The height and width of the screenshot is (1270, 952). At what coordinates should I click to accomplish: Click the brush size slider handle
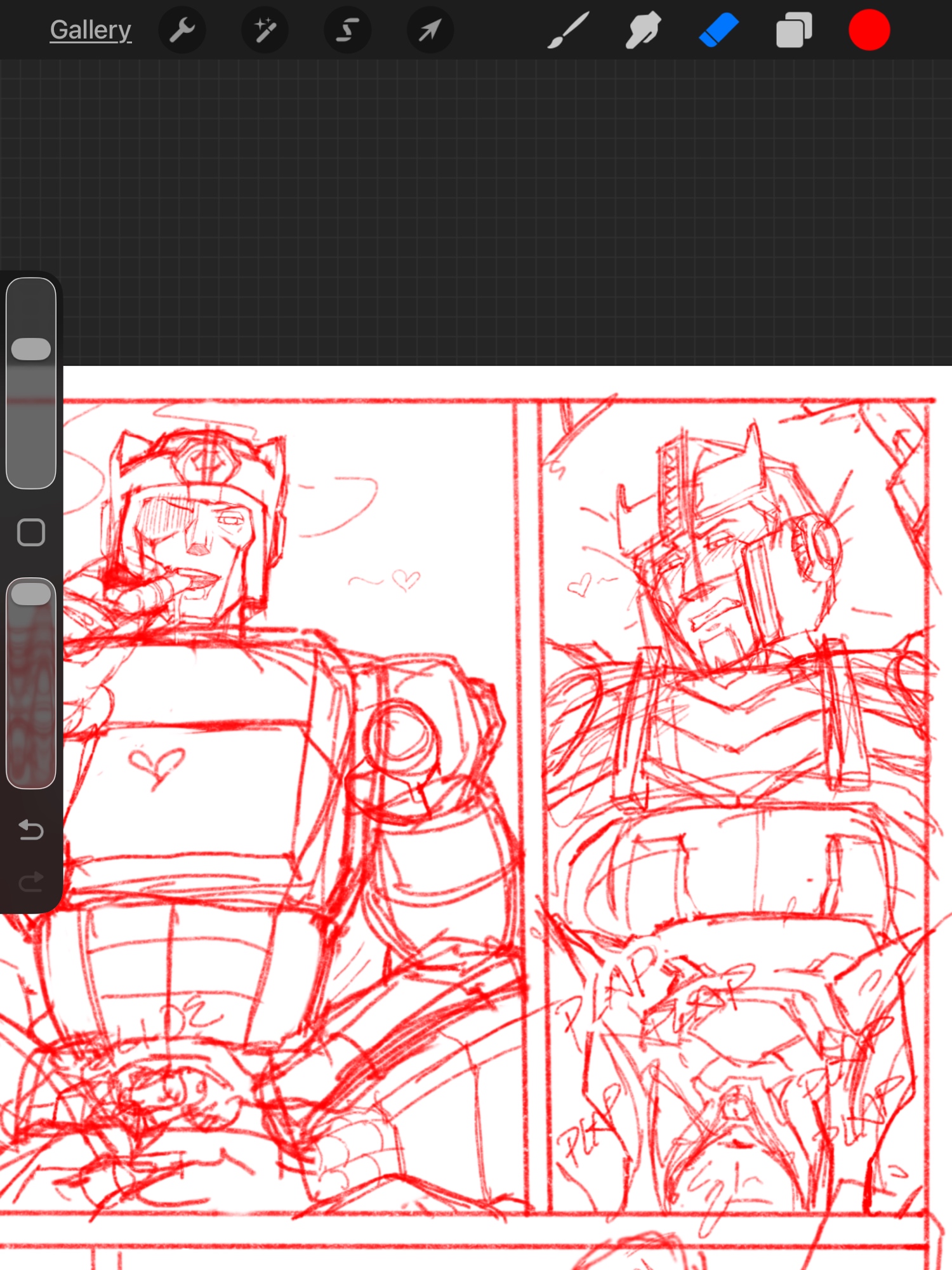pyautogui.click(x=31, y=349)
